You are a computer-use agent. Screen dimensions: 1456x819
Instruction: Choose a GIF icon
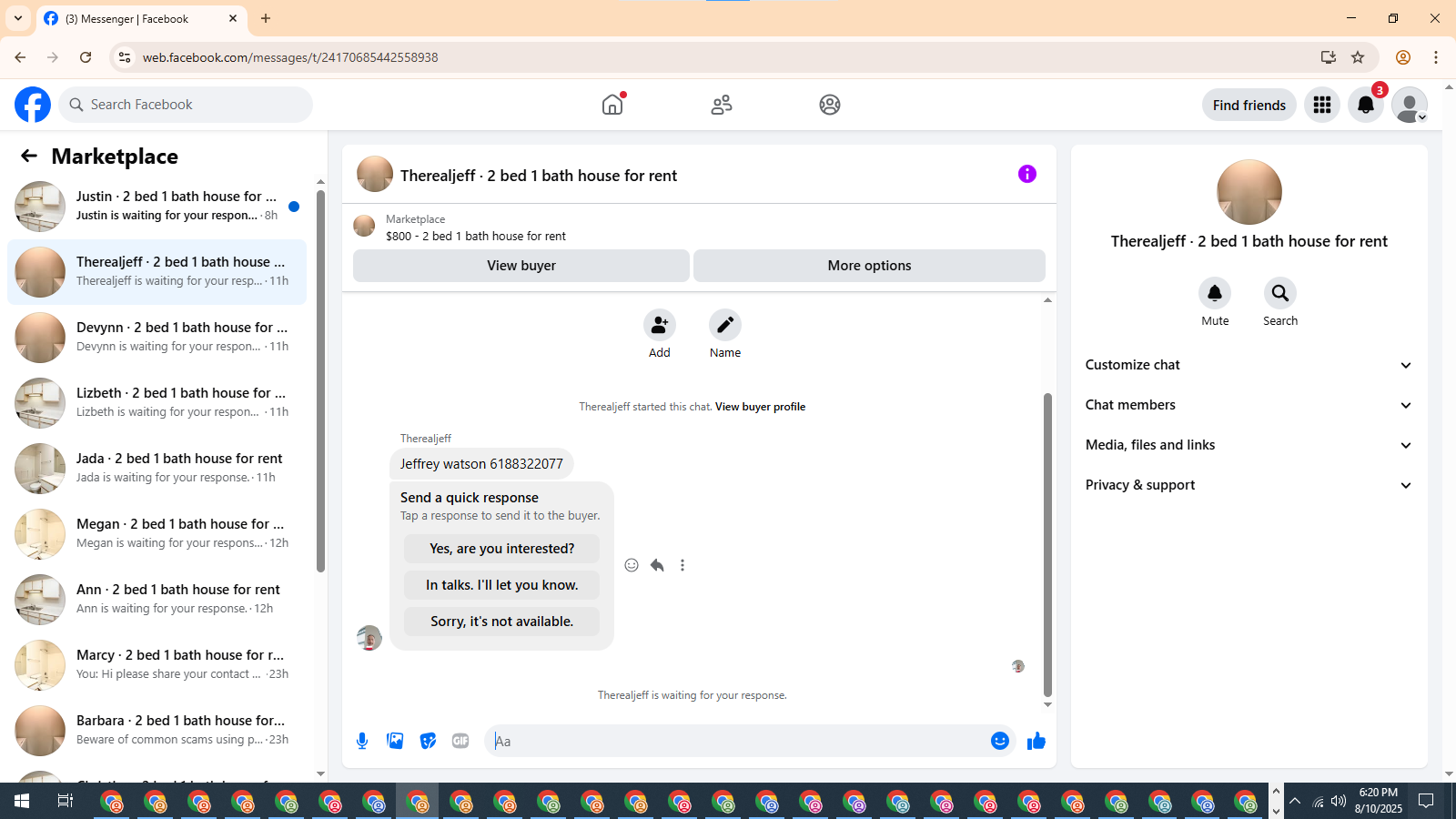click(460, 741)
